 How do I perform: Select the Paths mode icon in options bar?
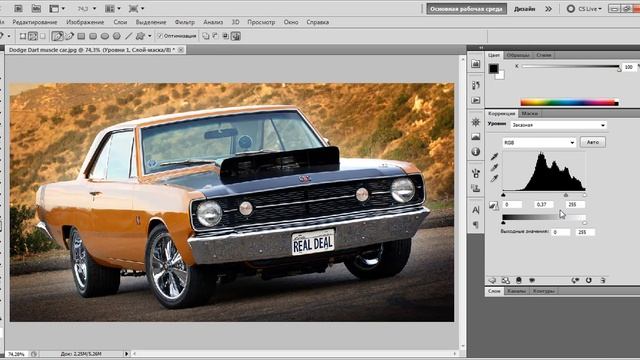(x=33, y=36)
